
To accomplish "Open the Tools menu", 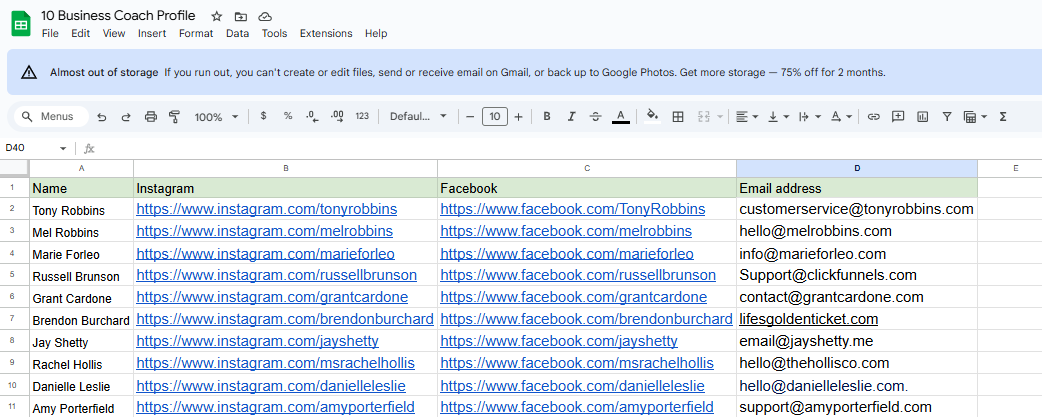I will point(274,33).
